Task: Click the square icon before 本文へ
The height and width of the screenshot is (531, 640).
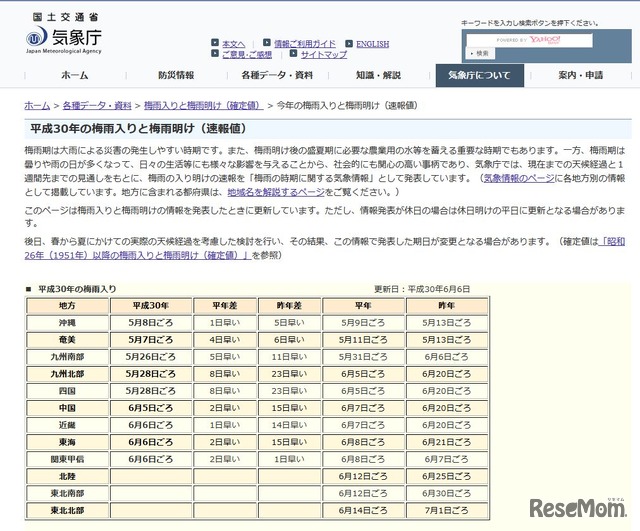Action: click(215, 42)
